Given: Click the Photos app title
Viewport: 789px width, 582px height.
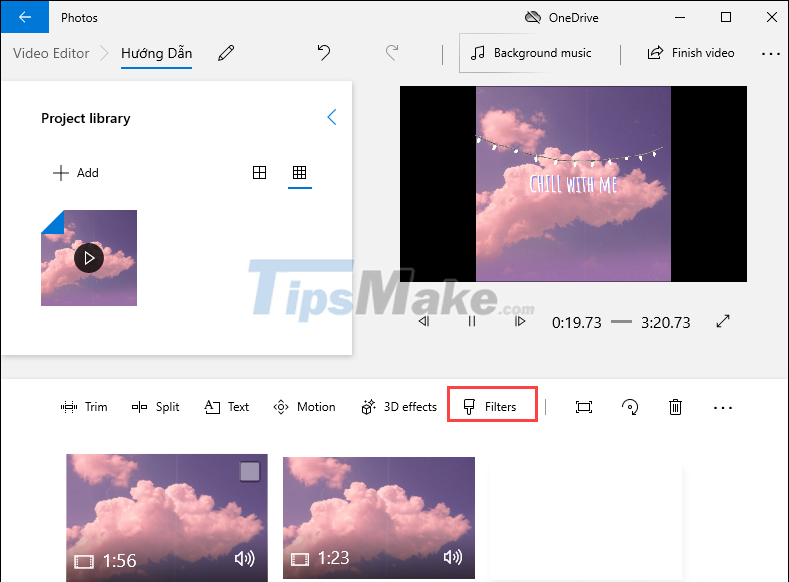Looking at the screenshot, I should [x=79, y=18].
